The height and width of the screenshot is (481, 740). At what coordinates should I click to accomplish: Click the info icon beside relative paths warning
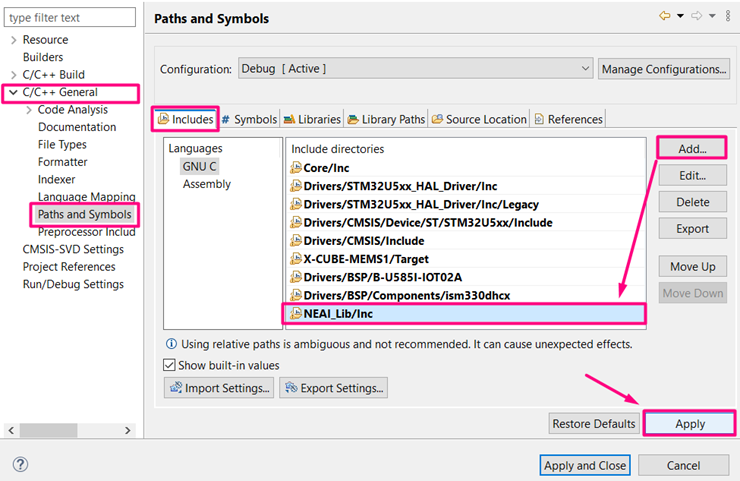[171, 344]
